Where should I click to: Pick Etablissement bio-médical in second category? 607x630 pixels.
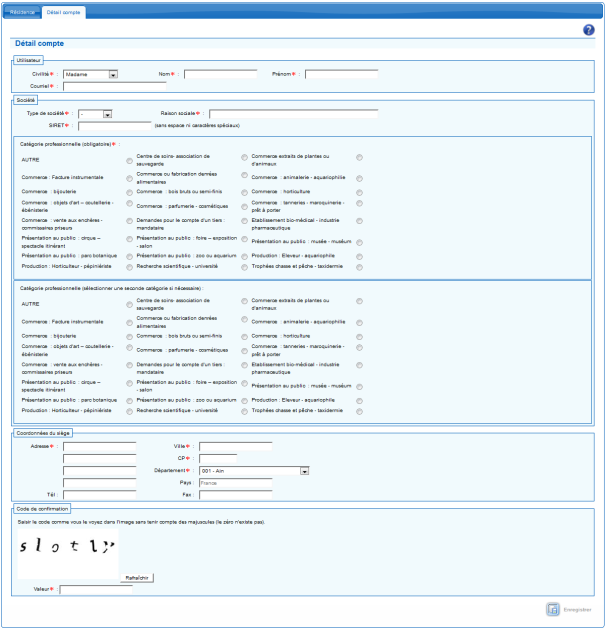click(x=360, y=365)
